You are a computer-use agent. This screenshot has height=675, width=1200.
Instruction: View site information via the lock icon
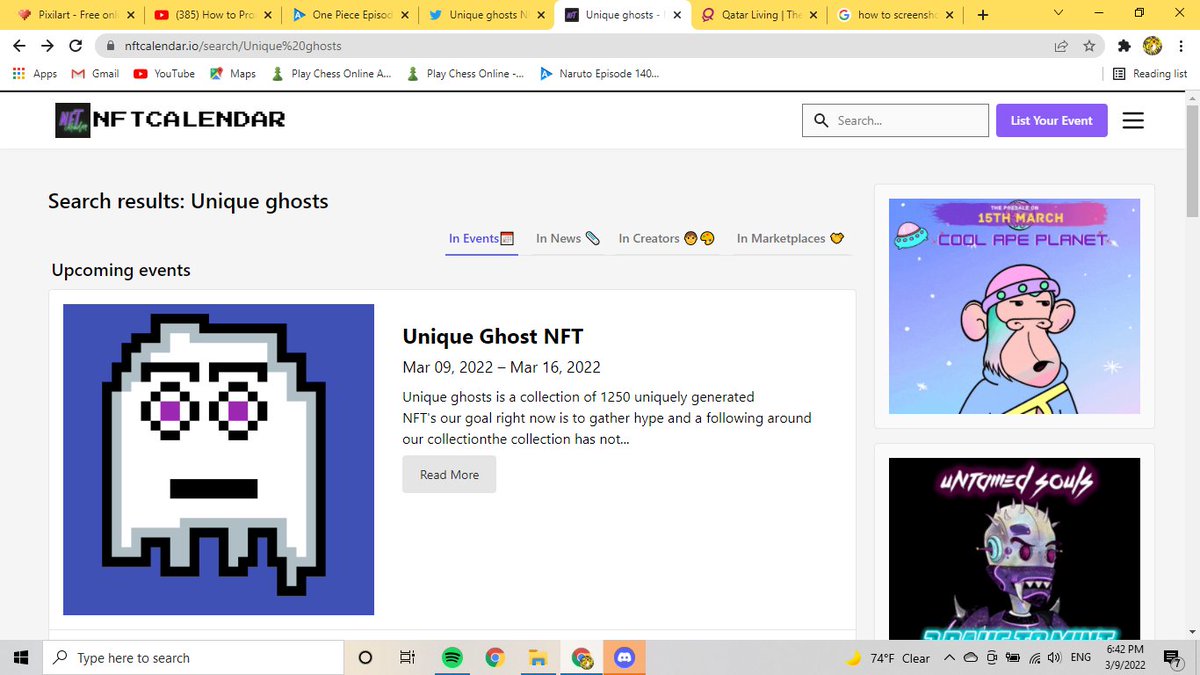pos(110,46)
